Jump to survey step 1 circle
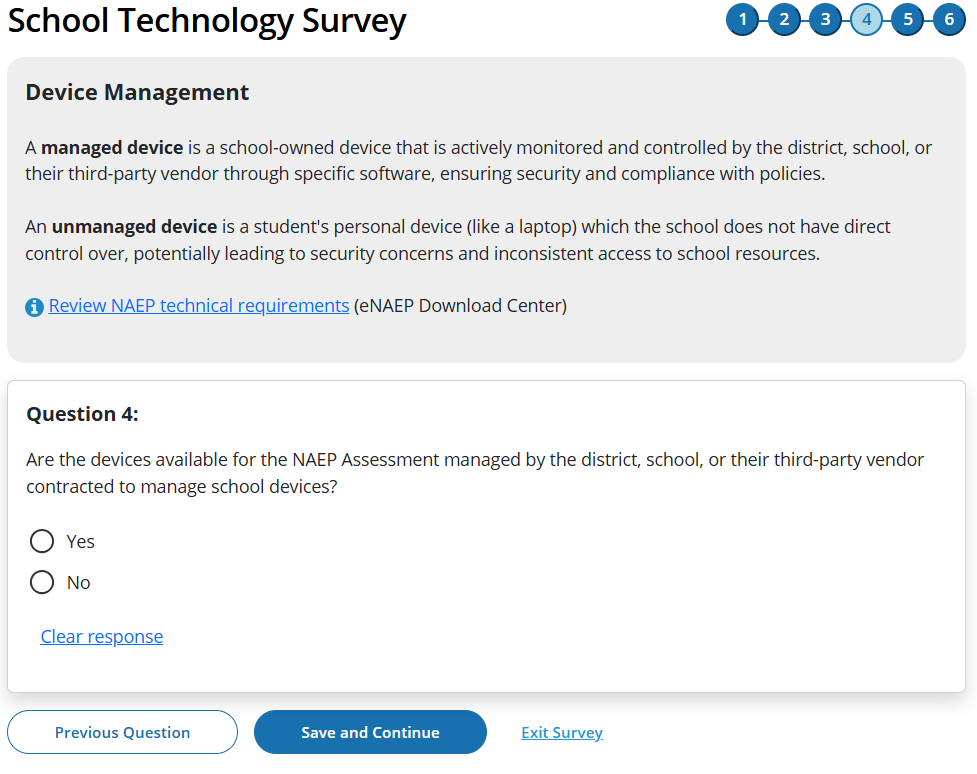This screenshot has height=774, width=977. (743, 20)
